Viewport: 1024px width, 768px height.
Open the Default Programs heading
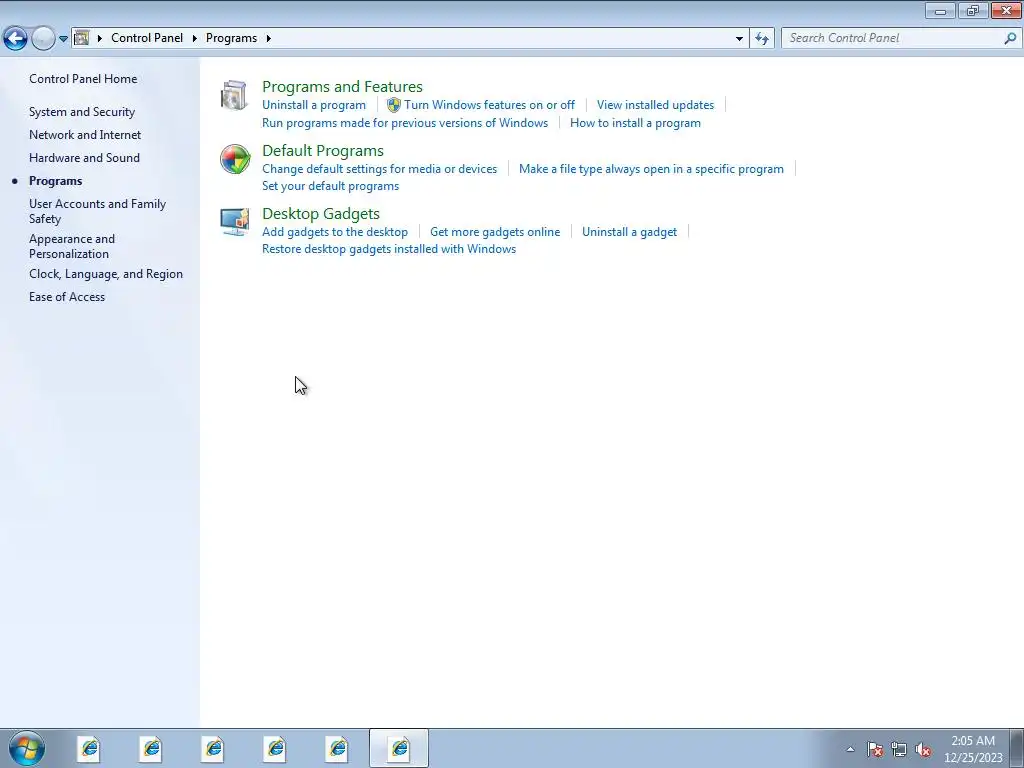point(323,151)
